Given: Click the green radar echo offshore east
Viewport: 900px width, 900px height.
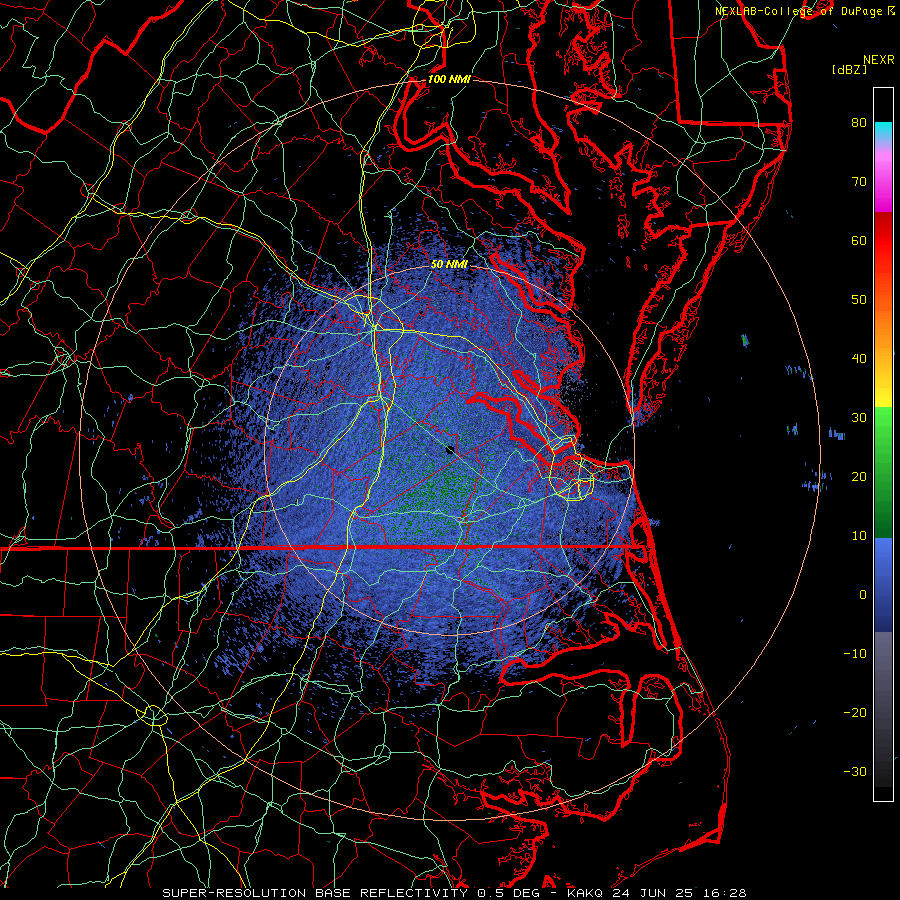Looking at the screenshot, I should pos(745,340).
